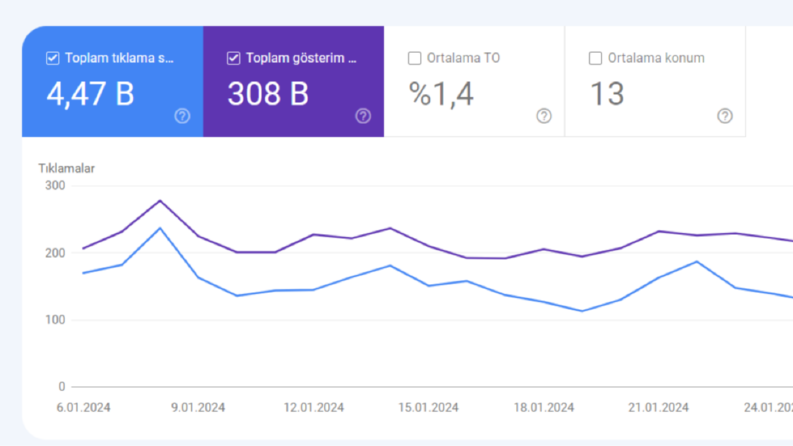Enable the Ortalama TO checkbox
The width and height of the screenshot is (793, 446).
[x=414, y=58]
